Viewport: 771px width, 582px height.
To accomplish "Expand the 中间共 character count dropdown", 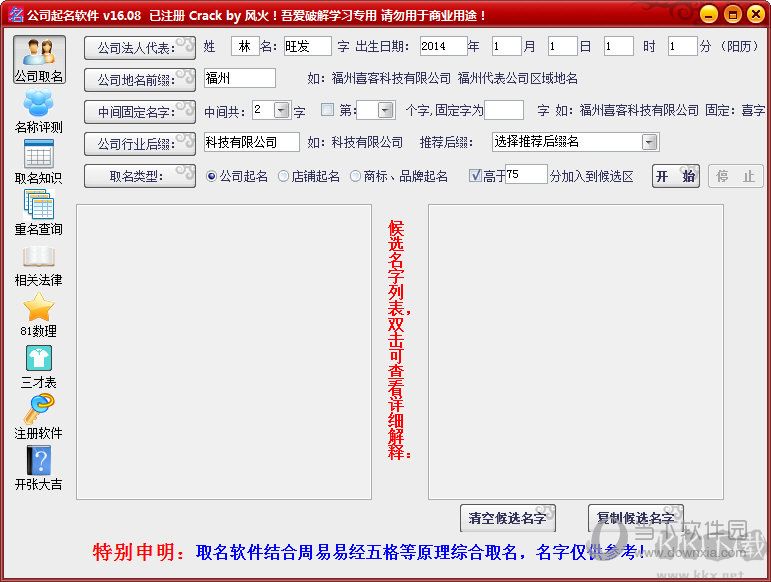I will (x=282, y=110).
